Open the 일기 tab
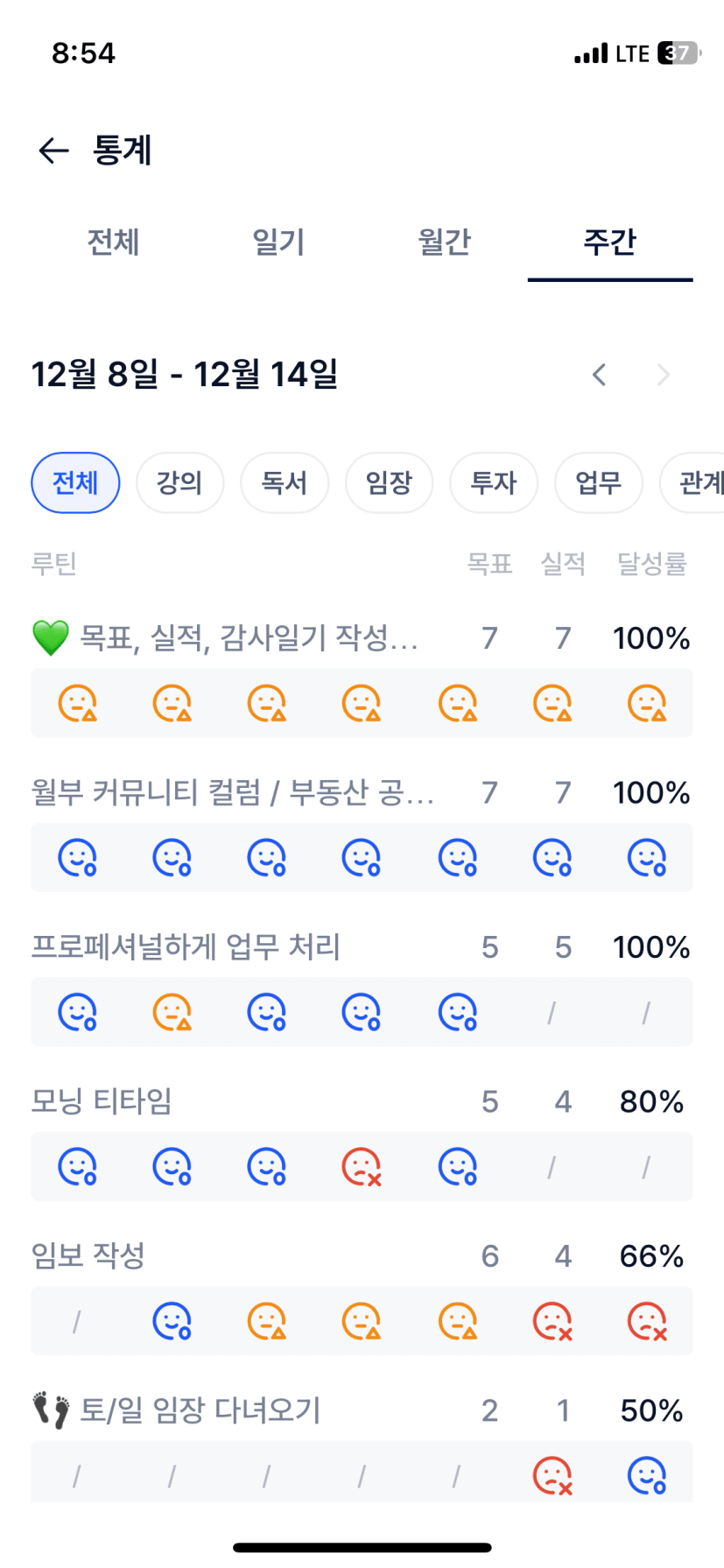The image size is (724, 1568). pyautogui.click(x=278, y=242)
